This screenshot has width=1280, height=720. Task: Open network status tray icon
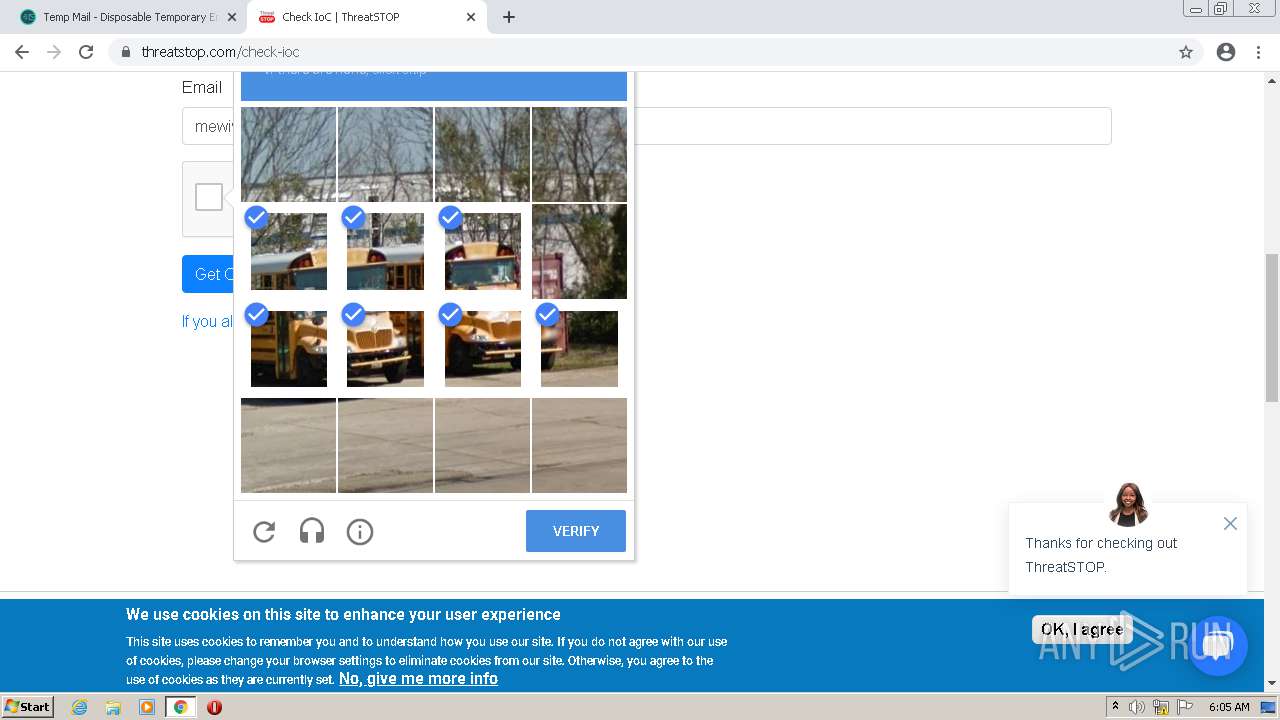click(1161, 707)
